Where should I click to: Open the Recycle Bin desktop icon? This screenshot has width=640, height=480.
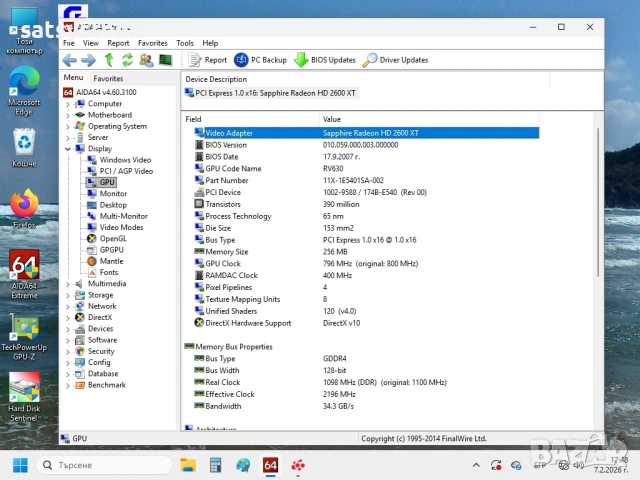pos(24,148)
